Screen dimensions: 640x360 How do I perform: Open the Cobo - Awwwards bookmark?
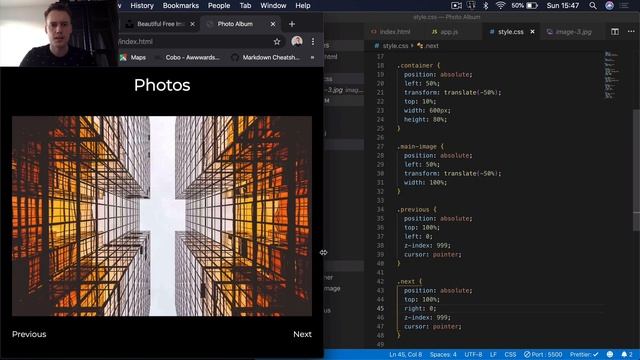click(x=189, y=58)
